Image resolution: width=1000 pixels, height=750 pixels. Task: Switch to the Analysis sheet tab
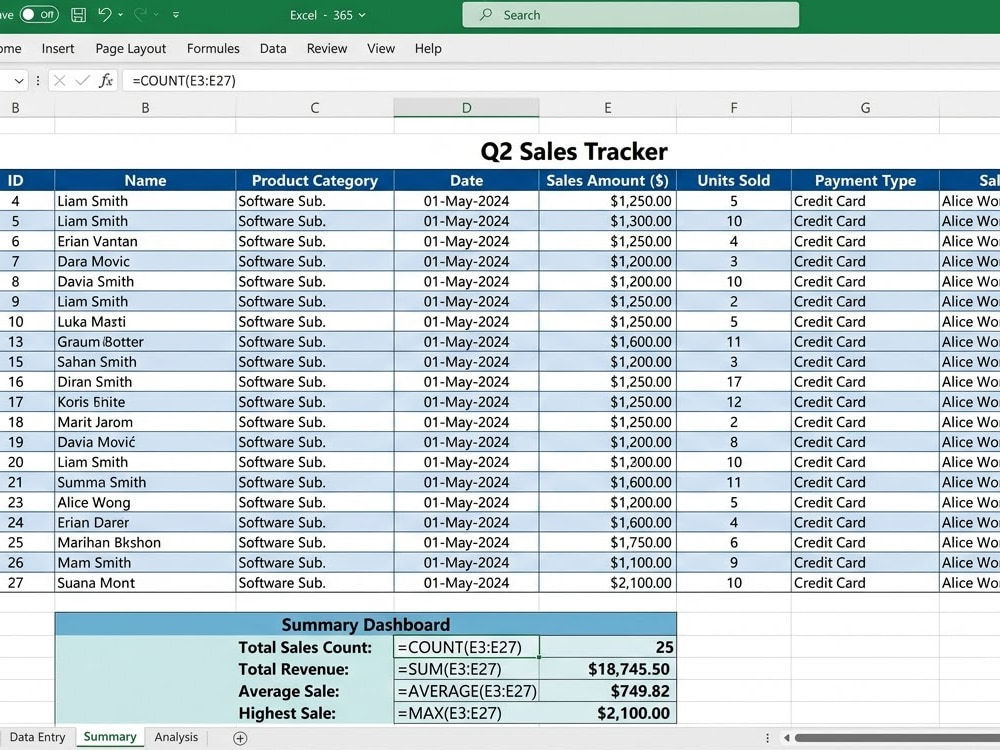pos(176,737)
